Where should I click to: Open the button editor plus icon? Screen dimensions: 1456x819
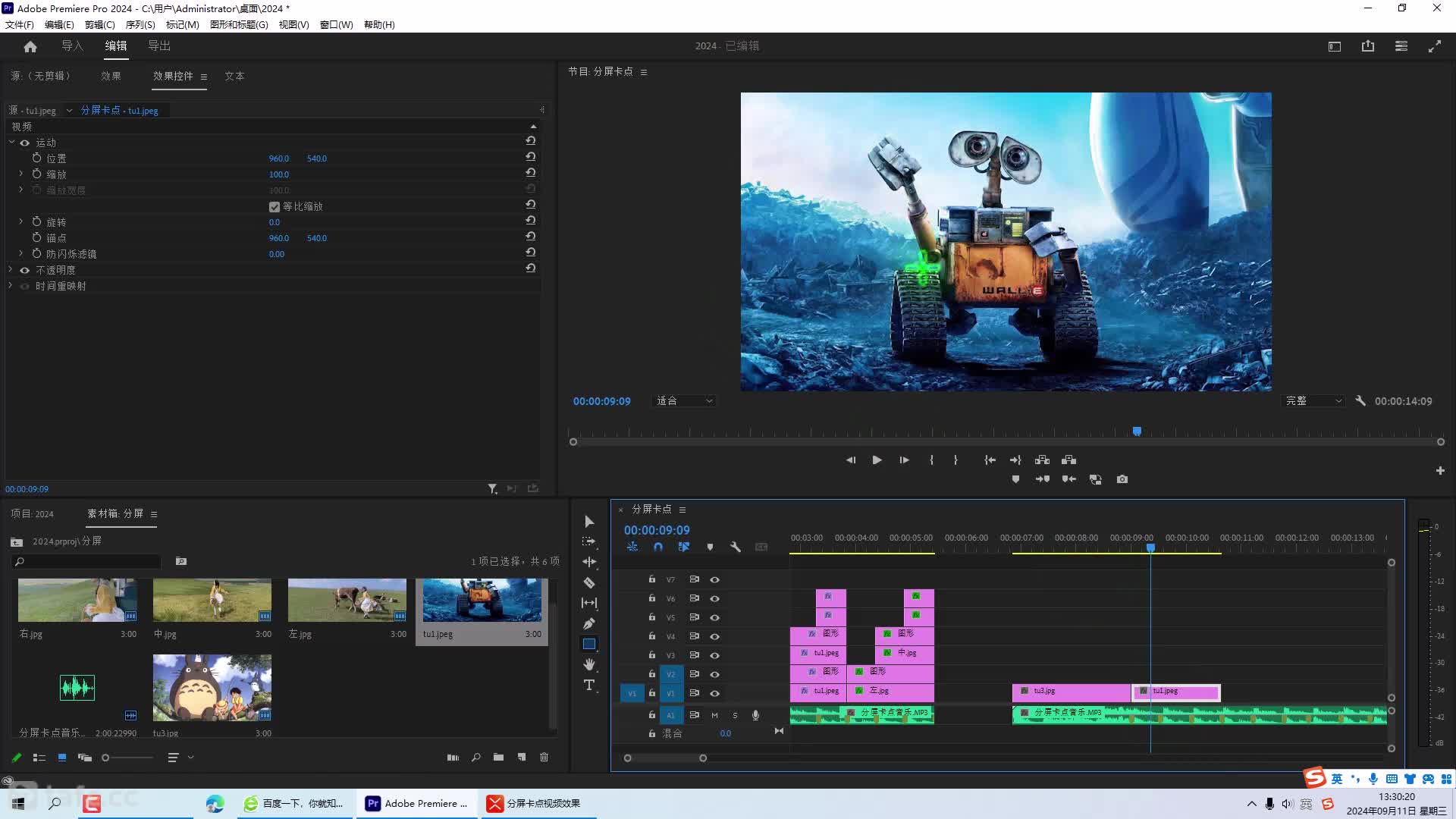click(1440, 471)
